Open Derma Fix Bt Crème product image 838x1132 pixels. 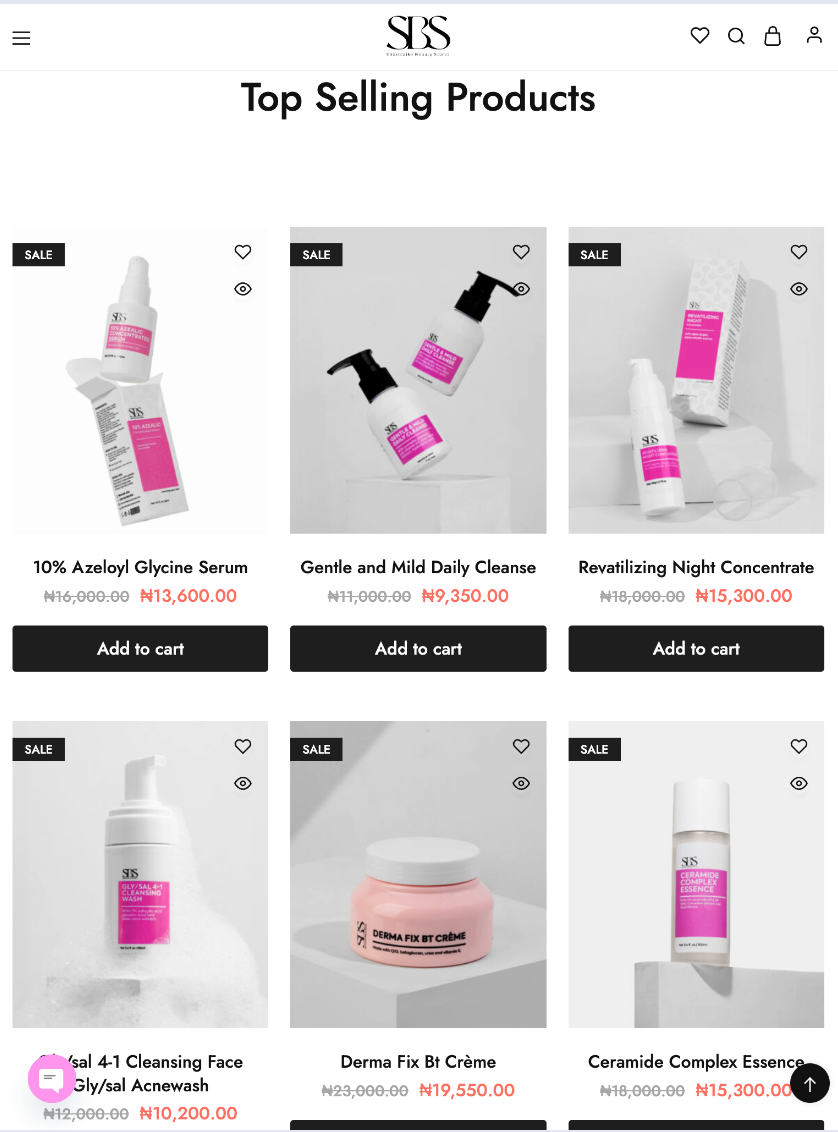[418, 874]
